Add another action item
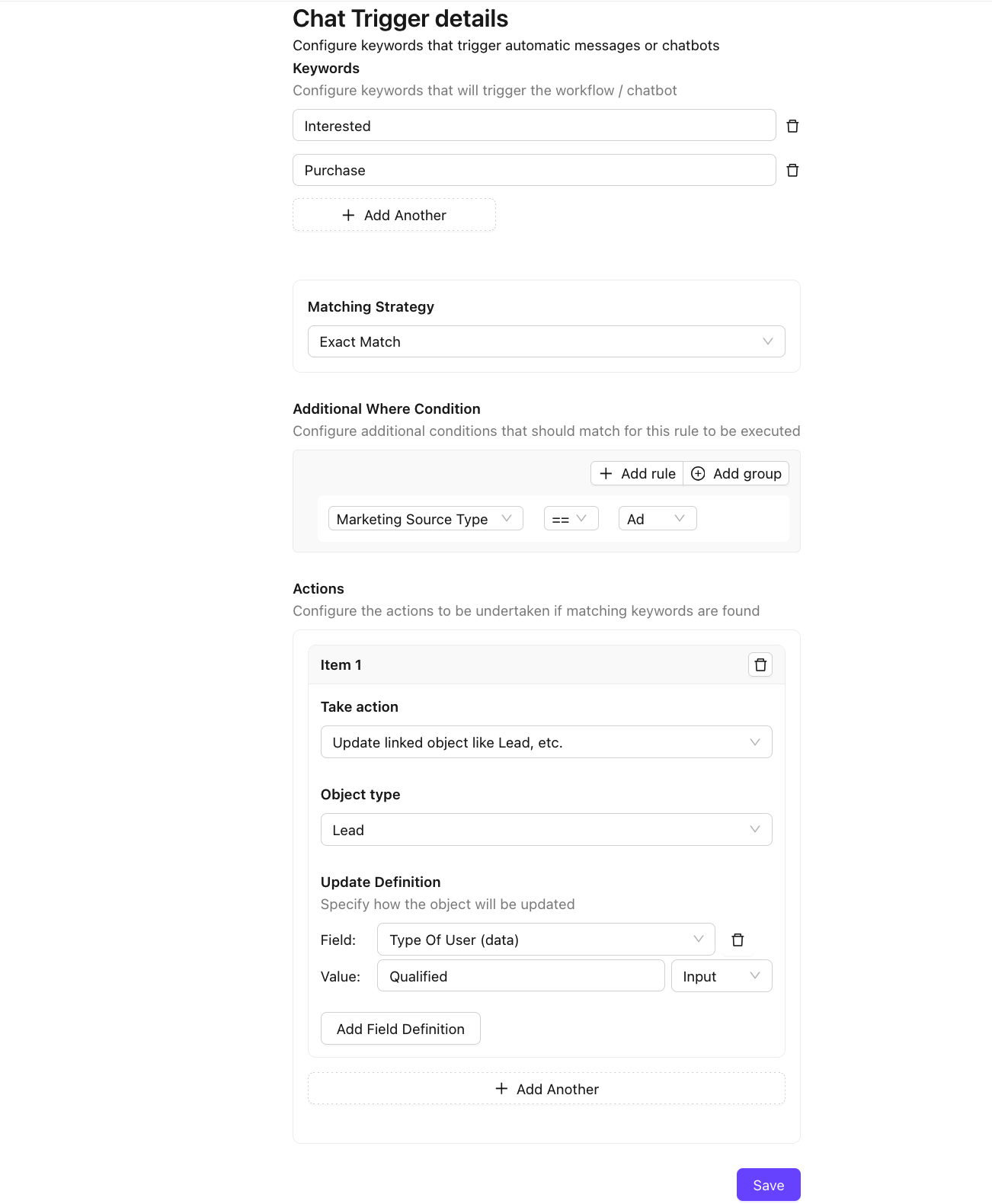Screen dimensions: 992x1204 546,1089
